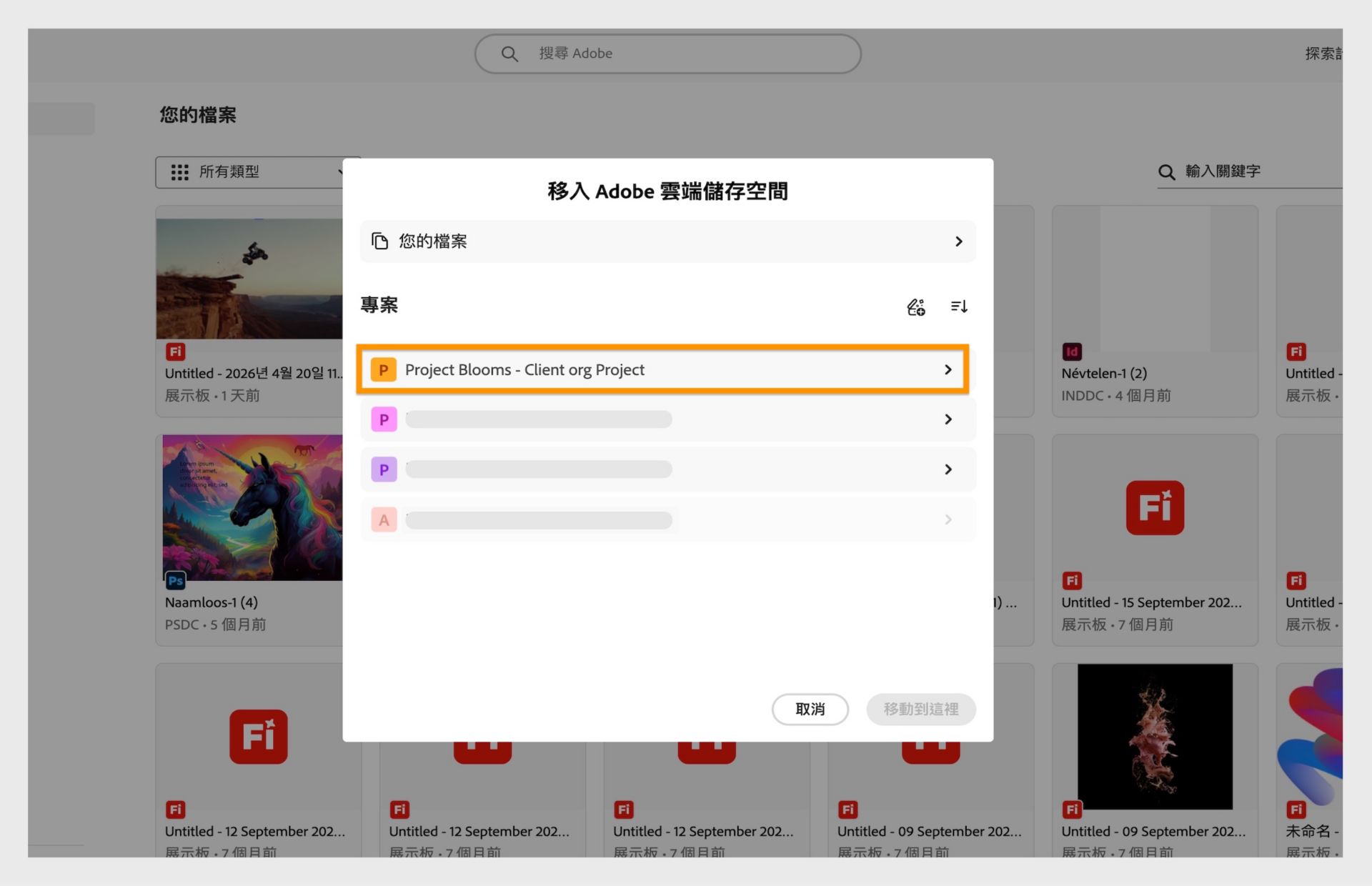Open the 所有類型 type filter dropdown
This screenshot has height=886, width=1372.
250,172
